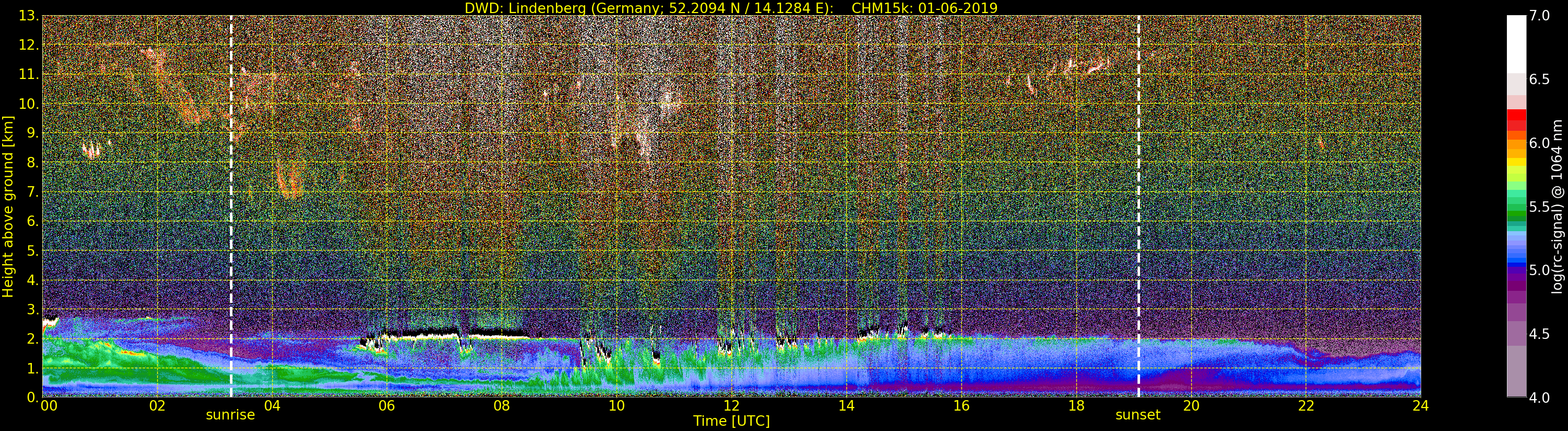Image resolution: width=1568 pixels, height=431 pixels.
Task: Pick the '4.5' colorbar tick value
Action: click(x=1539, y=334)
